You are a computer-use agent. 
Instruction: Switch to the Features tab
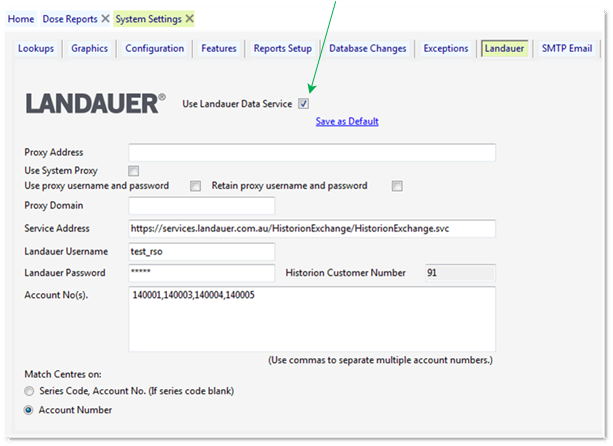coord(219,48)
